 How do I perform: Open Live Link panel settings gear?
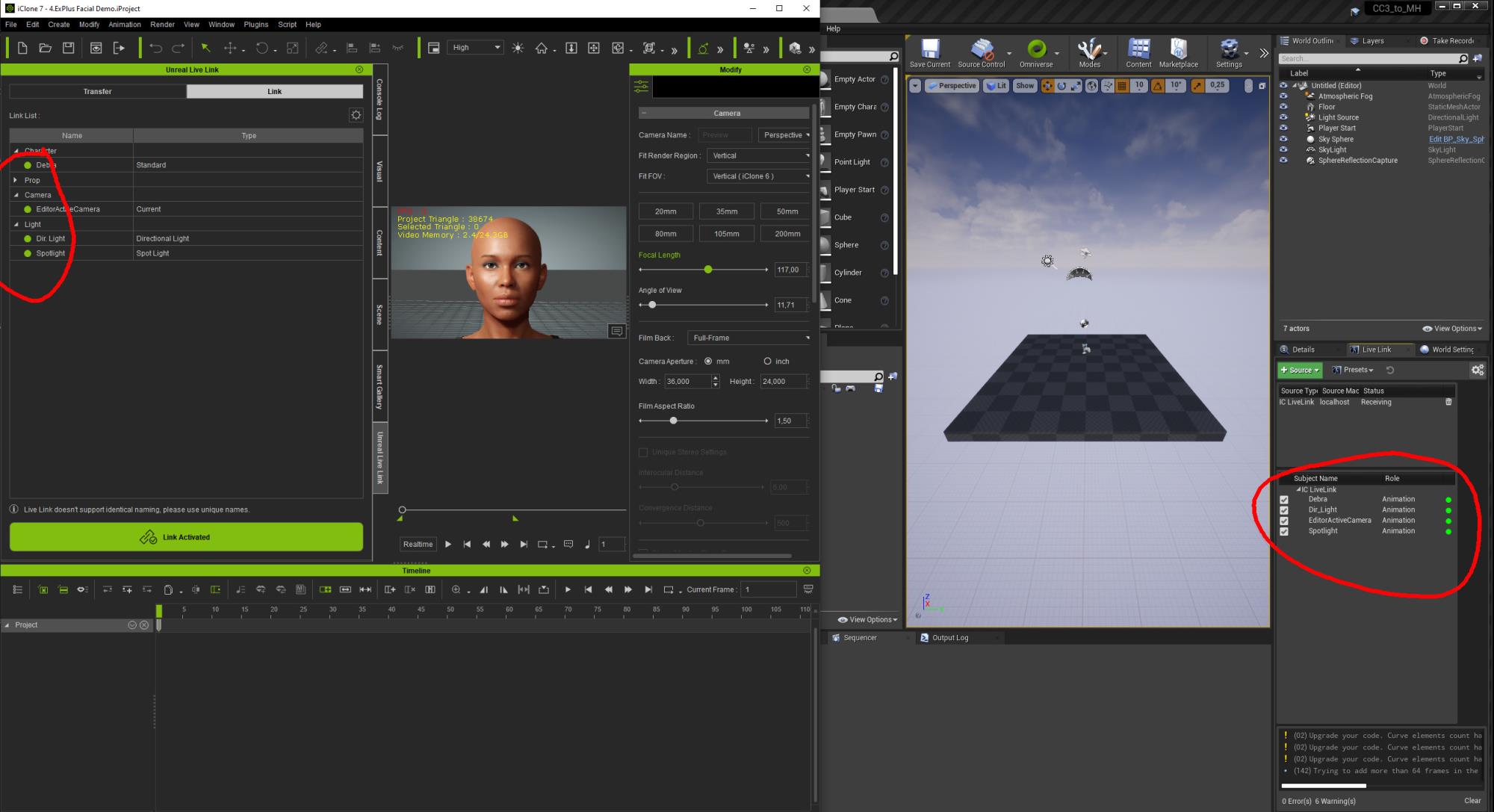point(1477,370)
